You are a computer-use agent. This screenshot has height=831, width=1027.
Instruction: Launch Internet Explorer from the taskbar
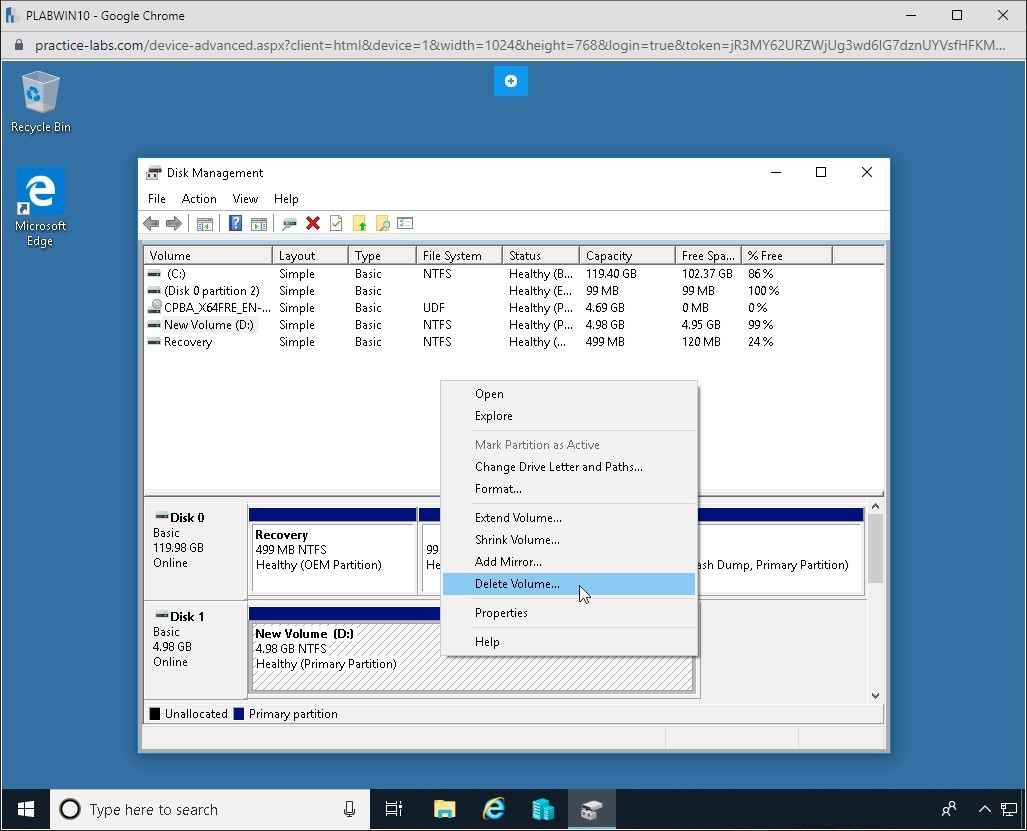(494, 809)
